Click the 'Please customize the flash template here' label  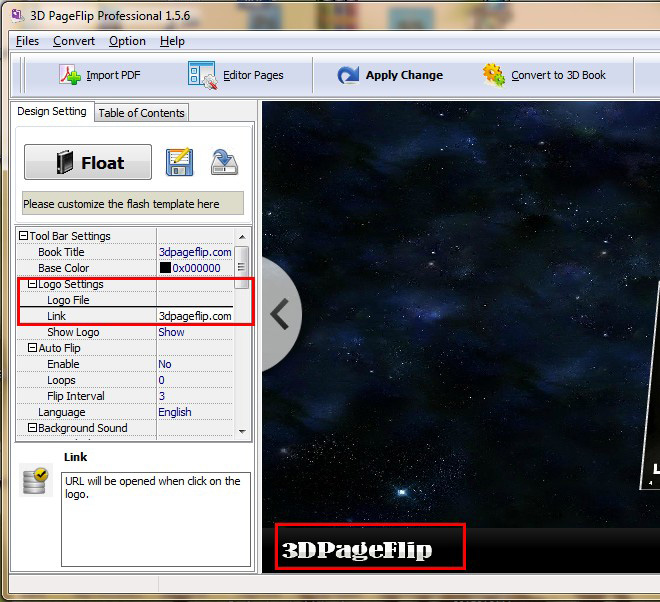click(x=133, y=204)
